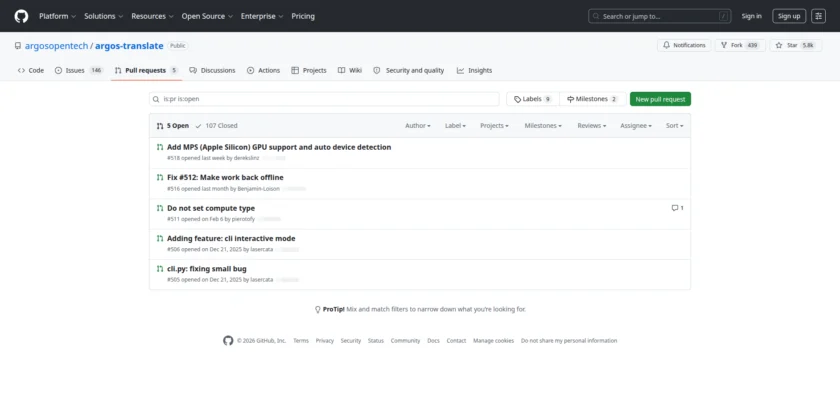Screen dimensions: 840x405
Task: Open Add MPS (Apple Silicon) GPU support pull request
Action: click(279, 147)
